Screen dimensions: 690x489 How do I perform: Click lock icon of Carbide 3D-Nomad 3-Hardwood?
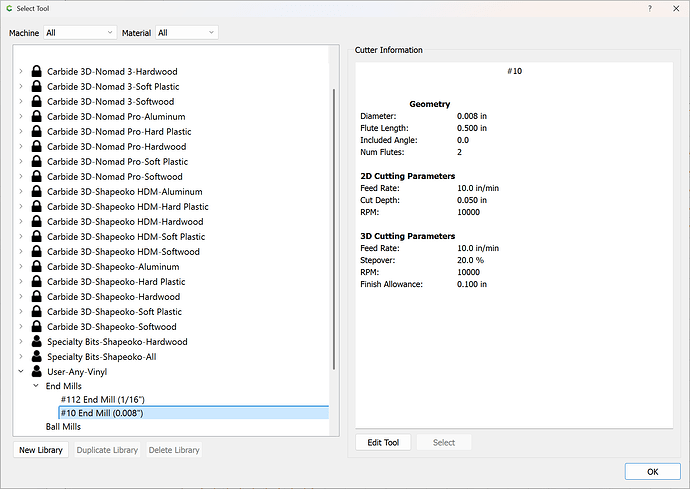coord(37,71)
